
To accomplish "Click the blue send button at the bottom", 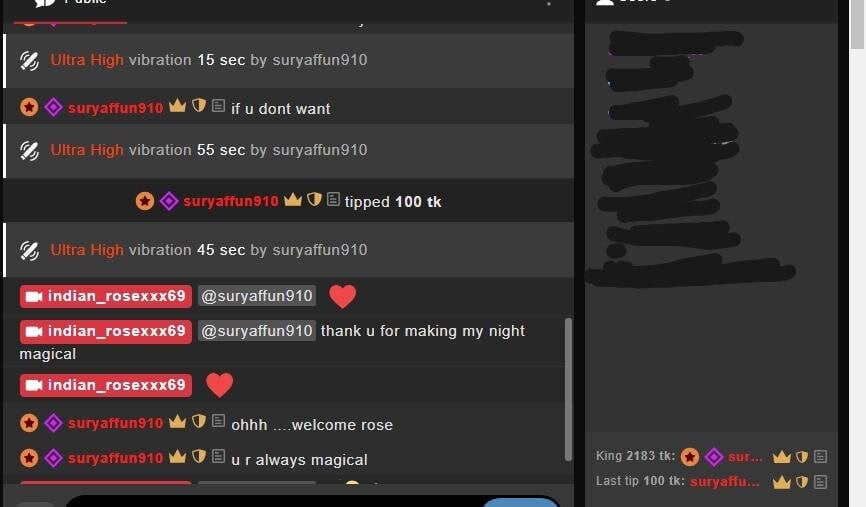I will pos(521,502).
